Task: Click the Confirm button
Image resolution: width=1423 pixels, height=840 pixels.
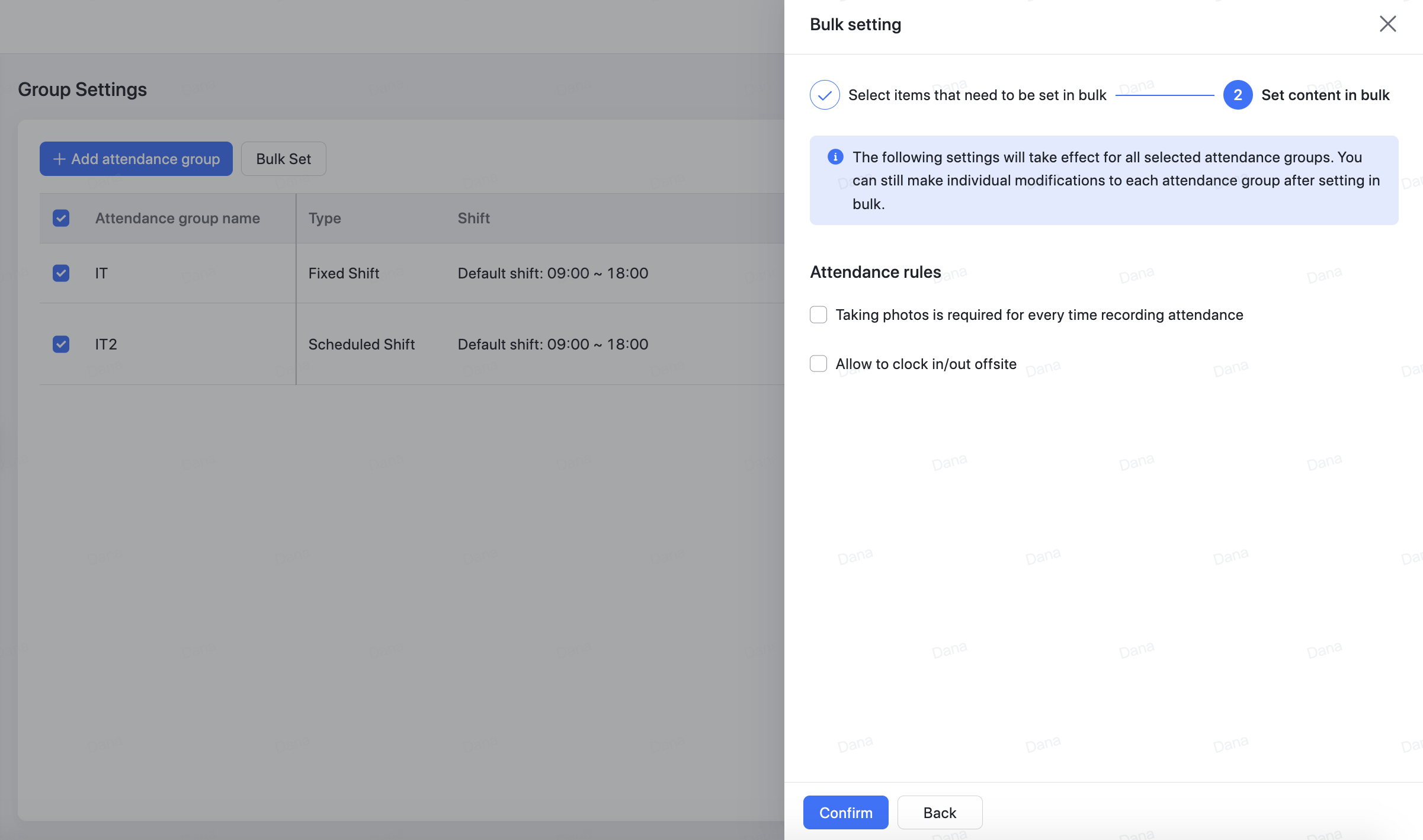Action: tap(845, 812)
